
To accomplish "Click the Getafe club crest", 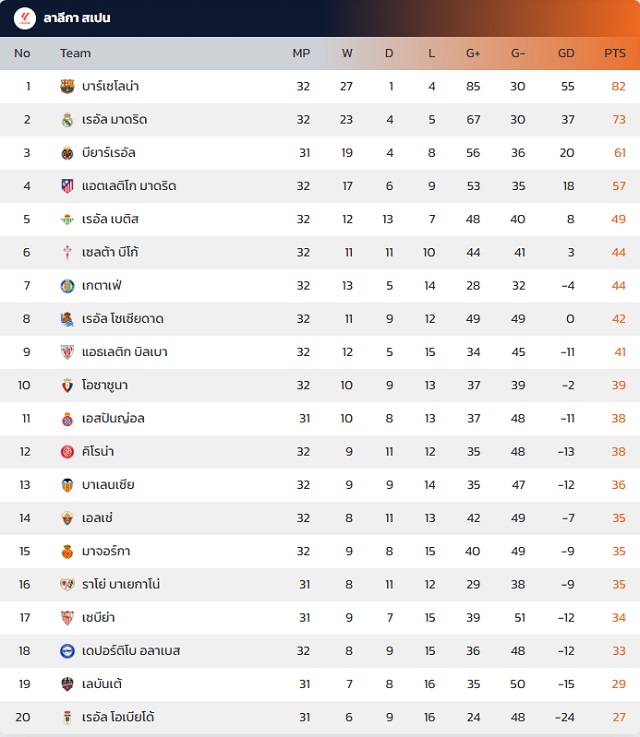I will pyautogui.click(x=67, y=286).
